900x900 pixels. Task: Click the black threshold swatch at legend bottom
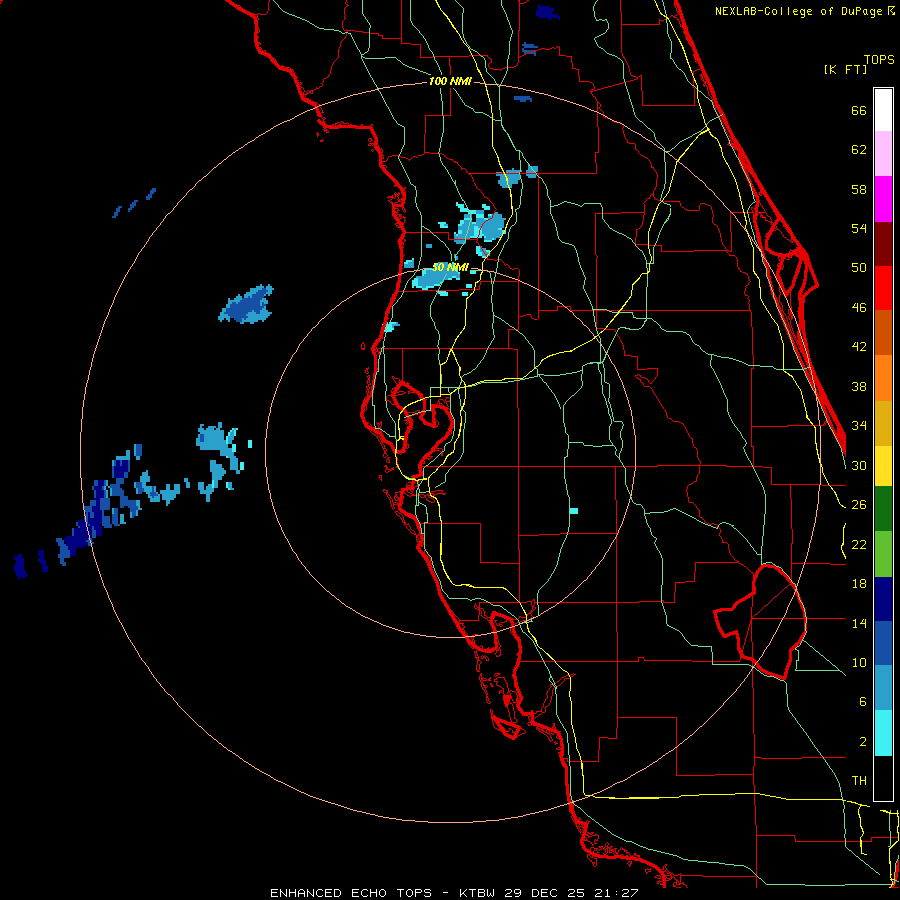(x=883, y=778)
